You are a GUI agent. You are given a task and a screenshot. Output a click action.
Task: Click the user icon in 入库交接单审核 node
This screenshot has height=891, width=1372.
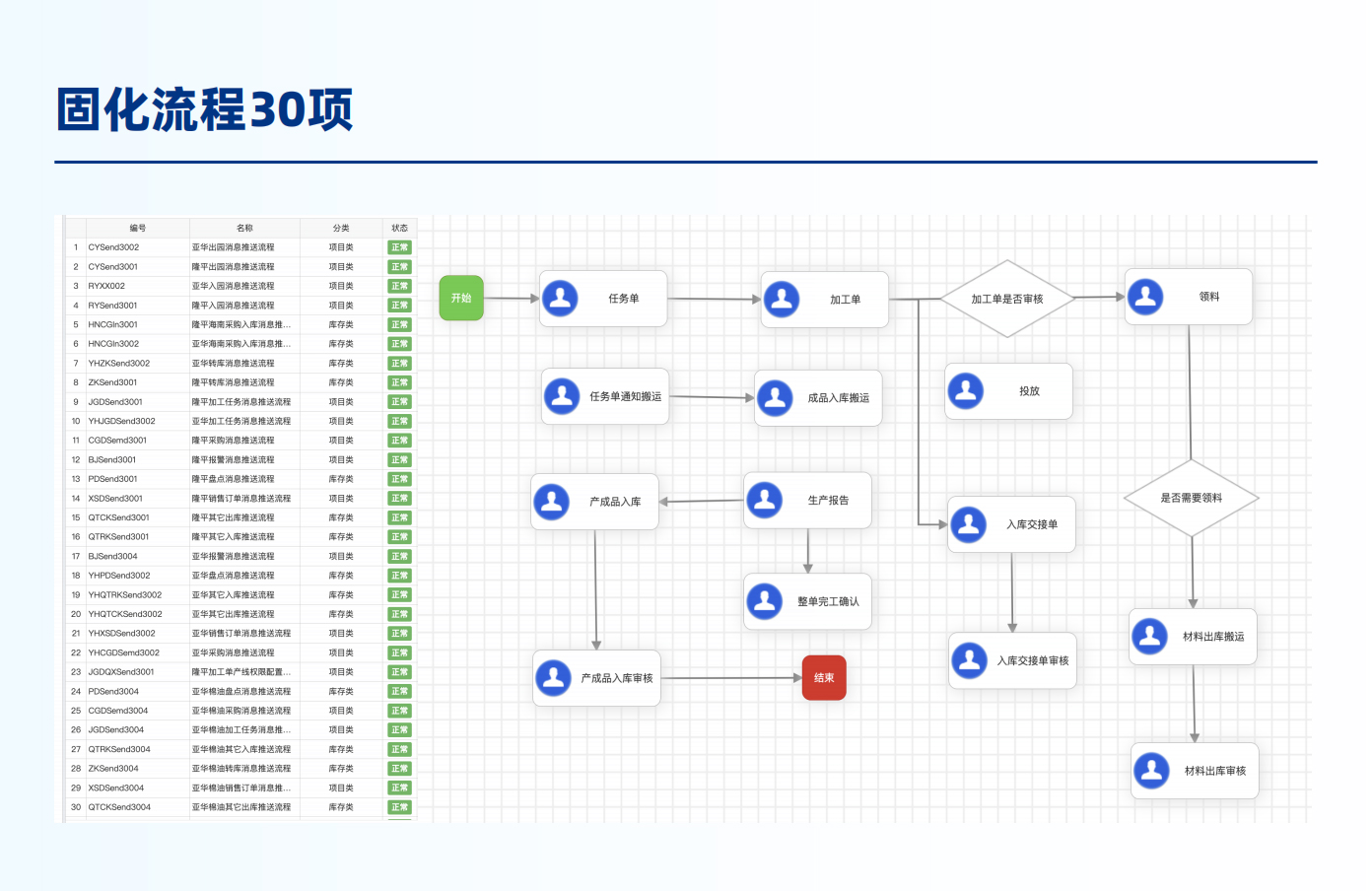970,659
